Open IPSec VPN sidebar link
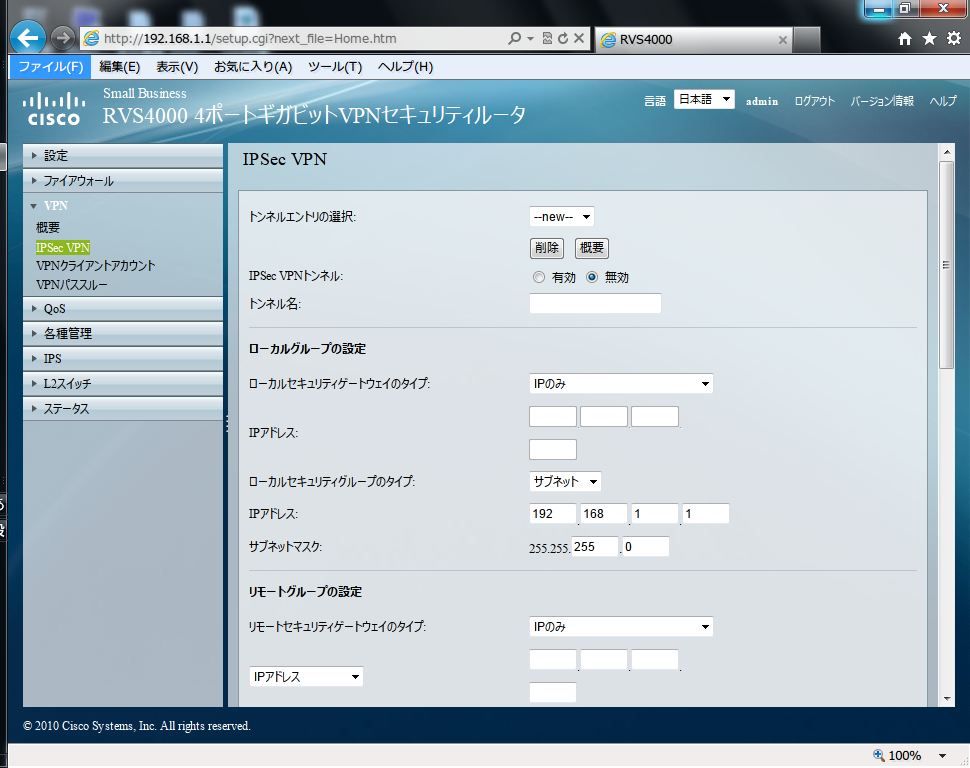 click(62, 248)
